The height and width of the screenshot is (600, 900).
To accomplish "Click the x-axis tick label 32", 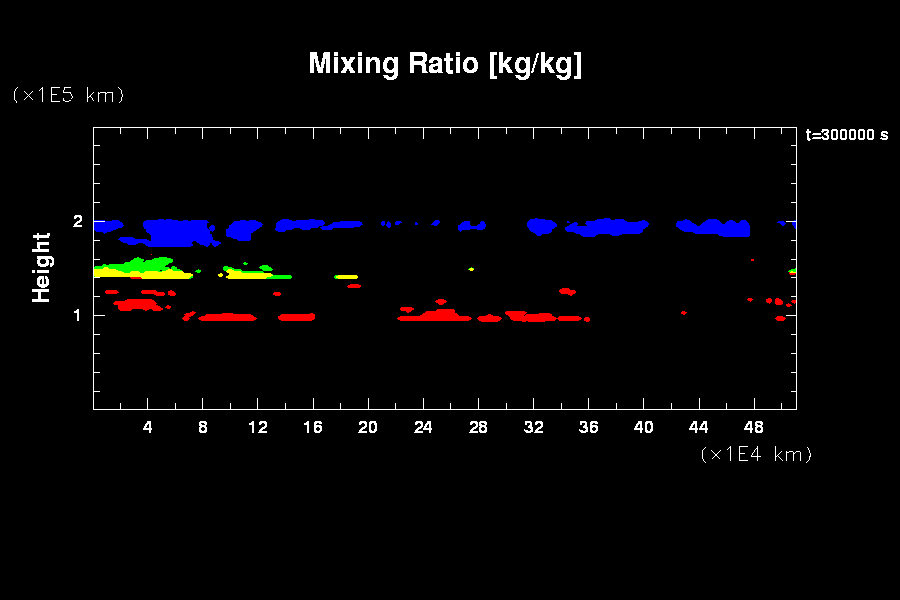I will [533, 427].
